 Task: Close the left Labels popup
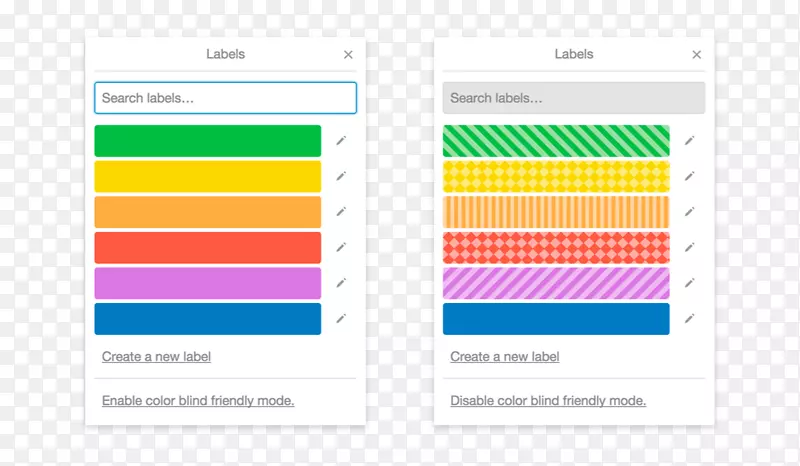pos(348,55)
